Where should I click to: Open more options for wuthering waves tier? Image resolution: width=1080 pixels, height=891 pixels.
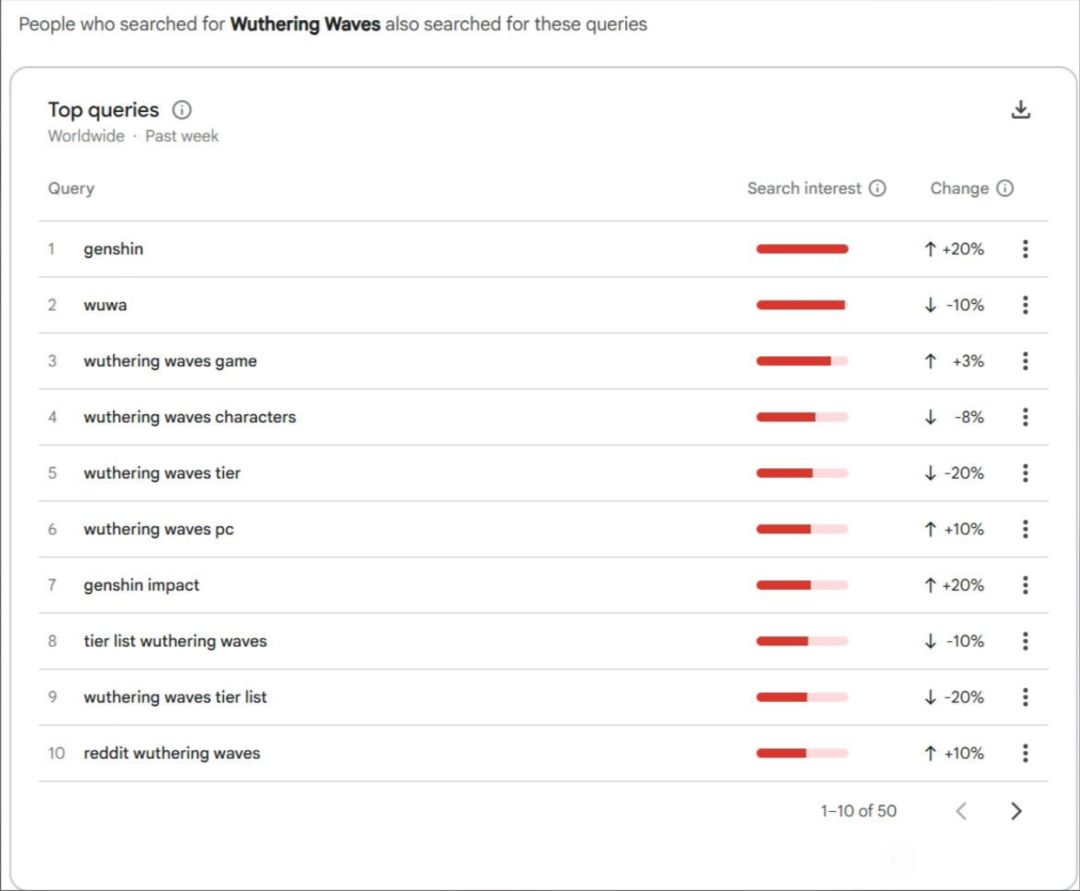pyautogui.click(x=1025, y=473)
